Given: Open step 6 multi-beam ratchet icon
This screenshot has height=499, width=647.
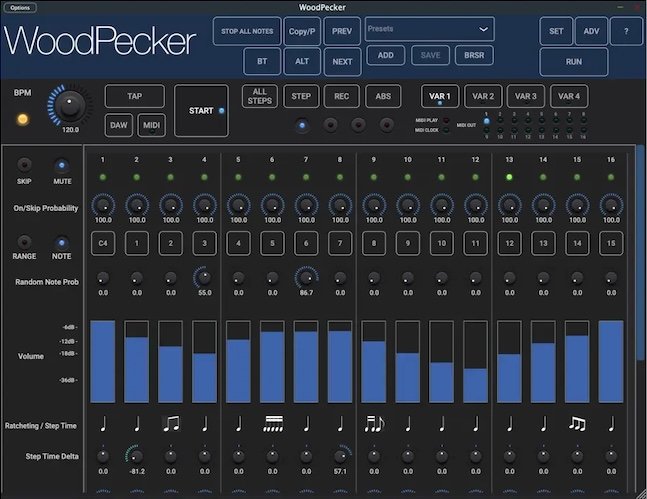Looking at the screenshot, I should pos(273,424).
